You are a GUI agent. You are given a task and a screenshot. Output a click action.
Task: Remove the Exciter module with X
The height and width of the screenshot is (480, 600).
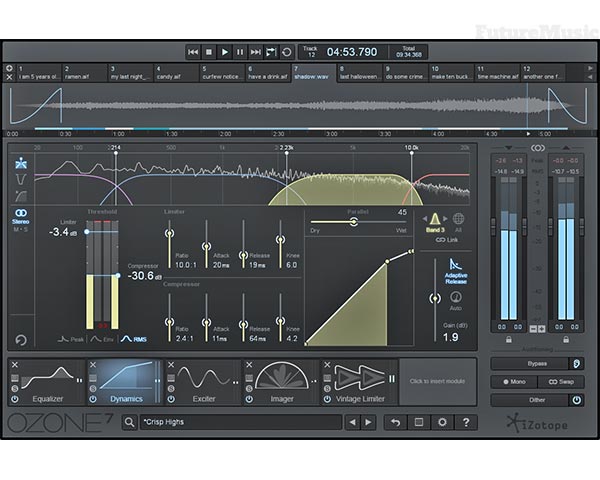click(x=171, y=364)
